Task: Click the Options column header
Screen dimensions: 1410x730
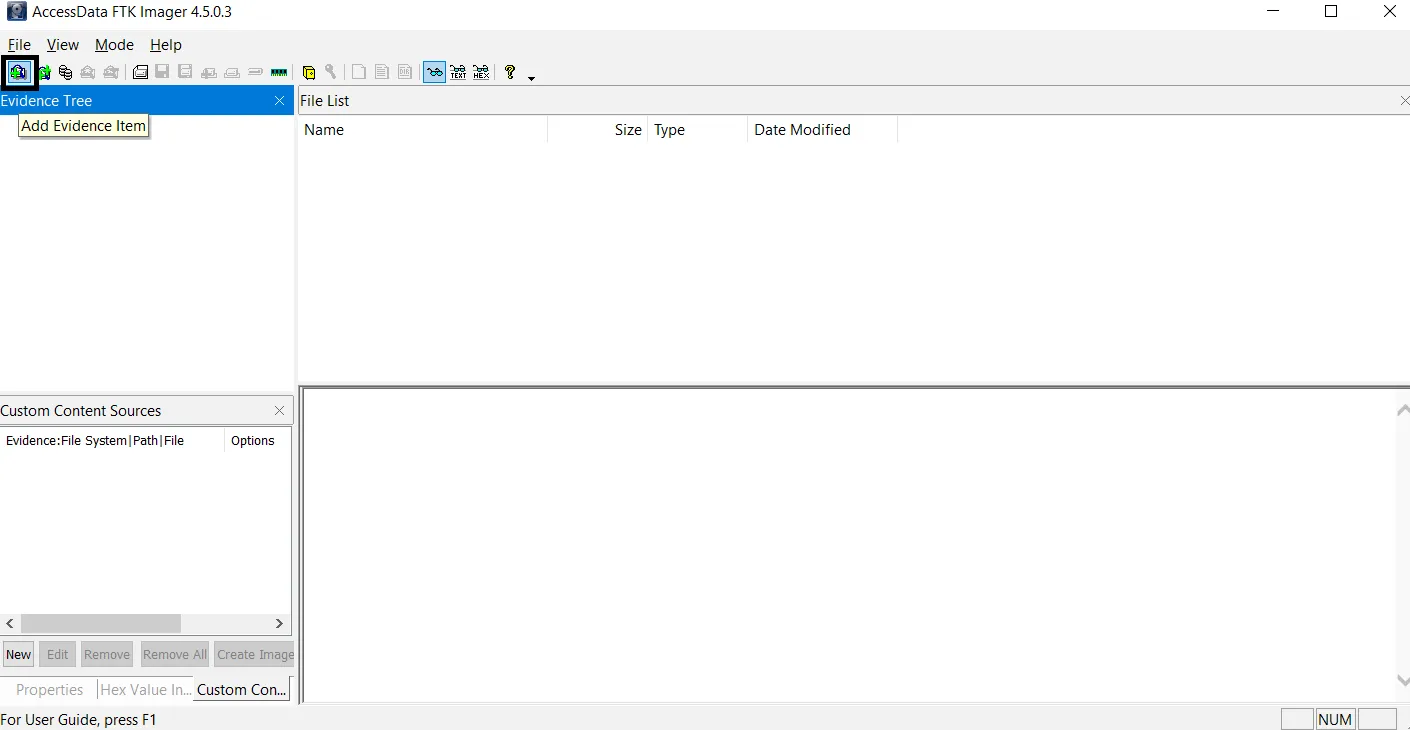Action: tap(257, 441)
